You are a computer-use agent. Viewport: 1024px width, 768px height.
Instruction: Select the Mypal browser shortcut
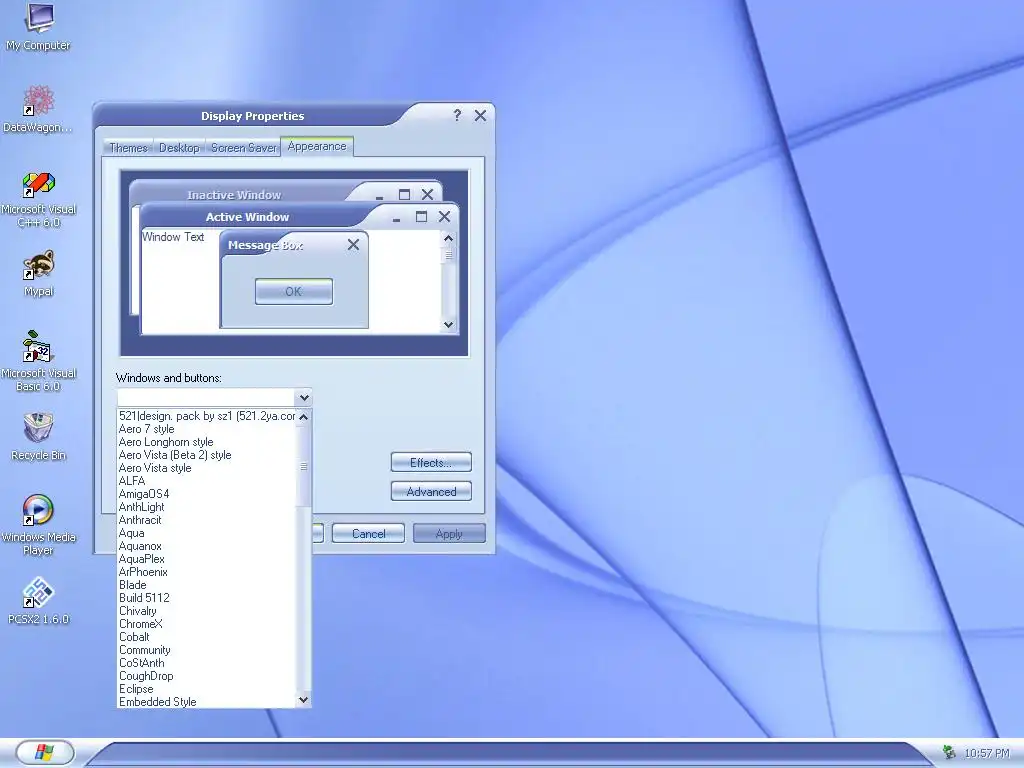tap(39, 273)
